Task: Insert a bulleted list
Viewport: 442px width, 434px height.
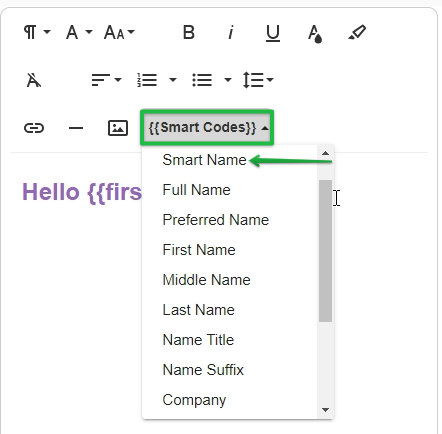Action: (x=202, y=80)
